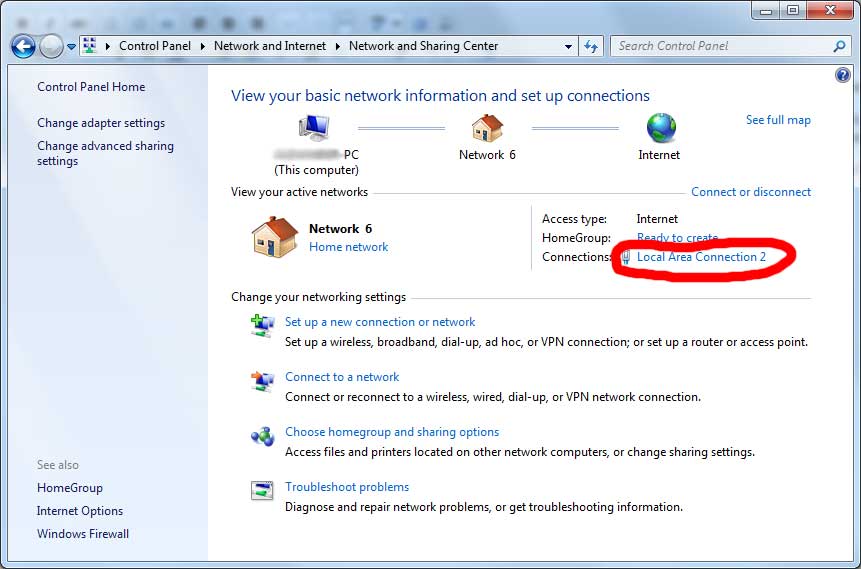Maximize the window

[793, 10]
